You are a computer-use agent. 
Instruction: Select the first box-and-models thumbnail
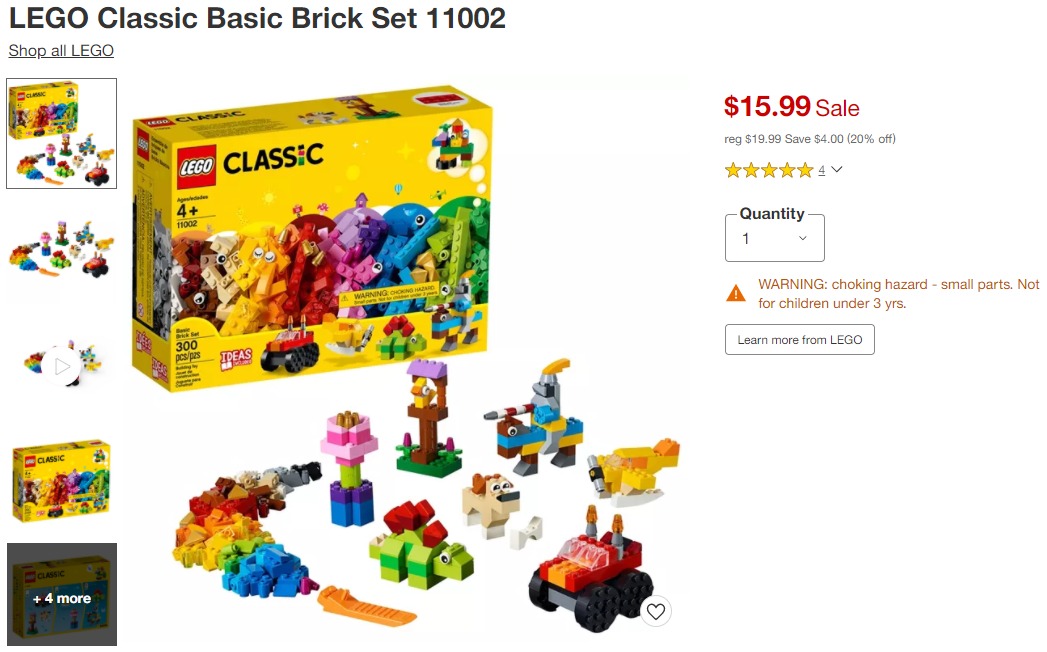coord(61,134)
